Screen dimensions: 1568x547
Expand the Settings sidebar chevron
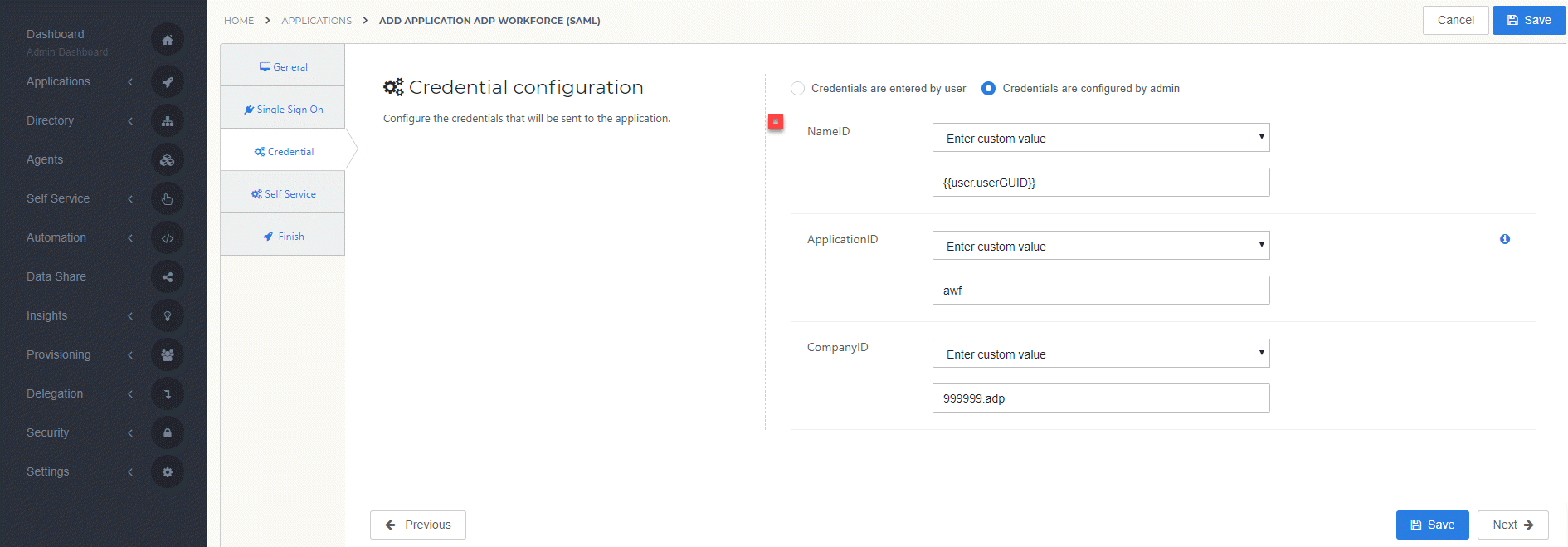pyautogui.click(x=130, y=471)
